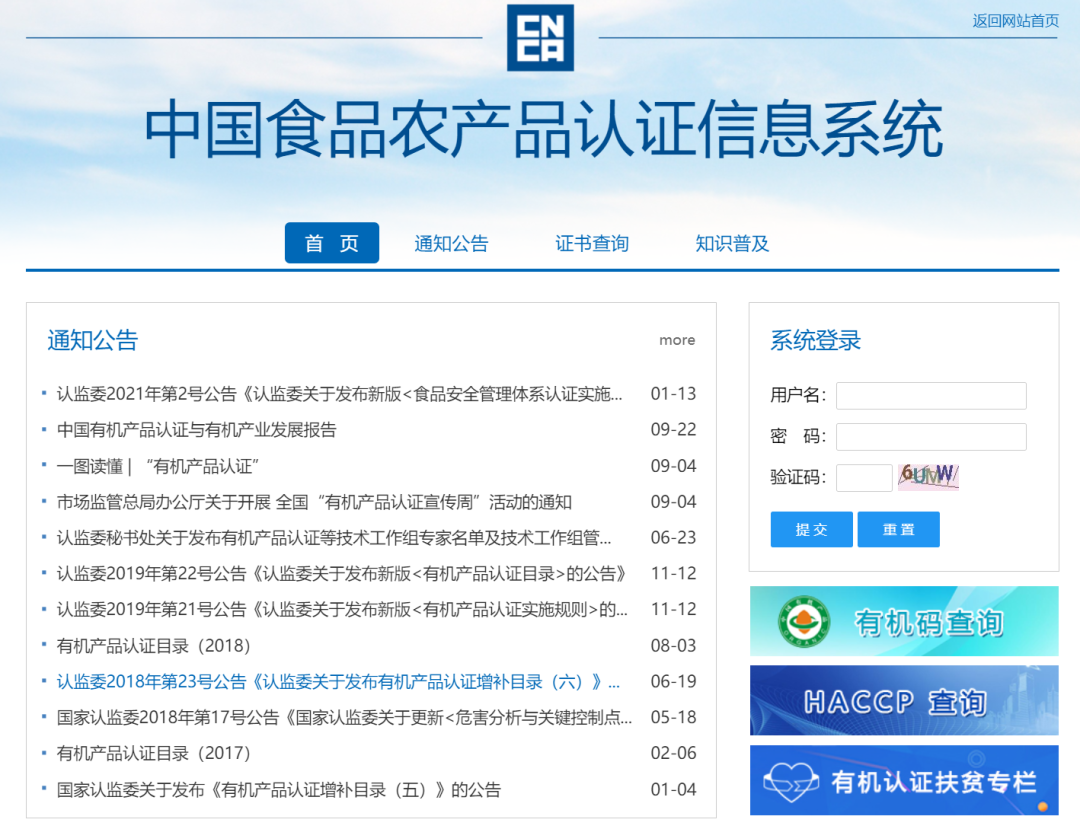Click the 系统登录 heading
1080x829 pixels.
pyautogui.click(x=816, y=340)
